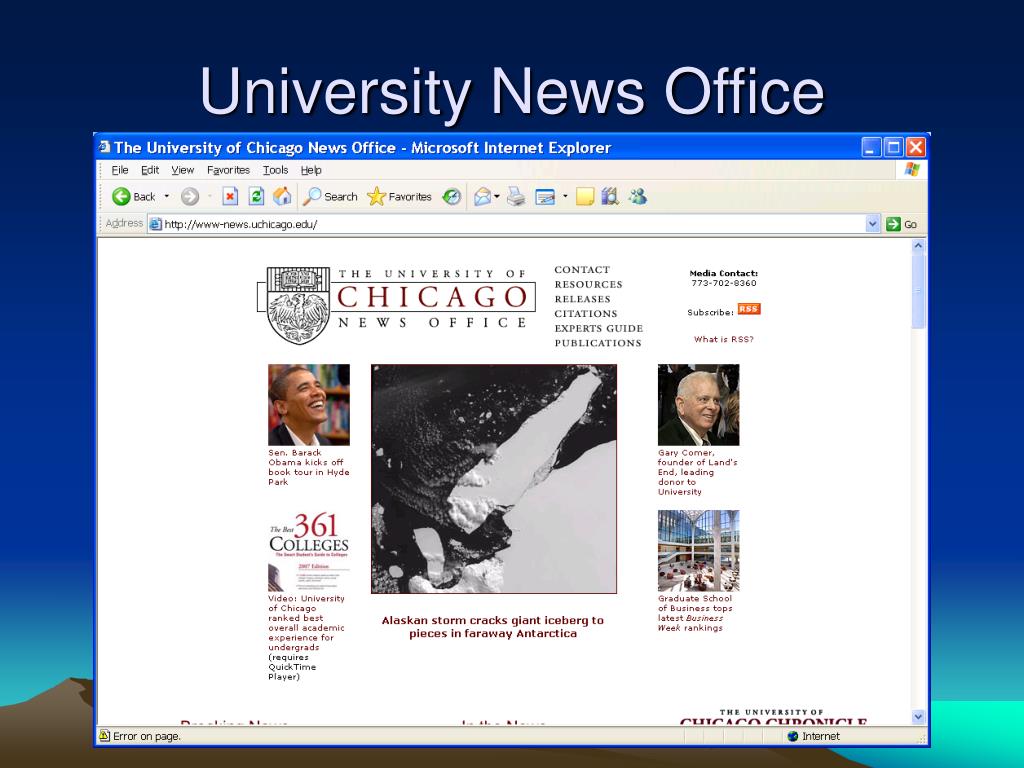This screenshot has height=768, width=1024.
Task: Click the Windows flag logo icon
Action: tap(912, 170)
